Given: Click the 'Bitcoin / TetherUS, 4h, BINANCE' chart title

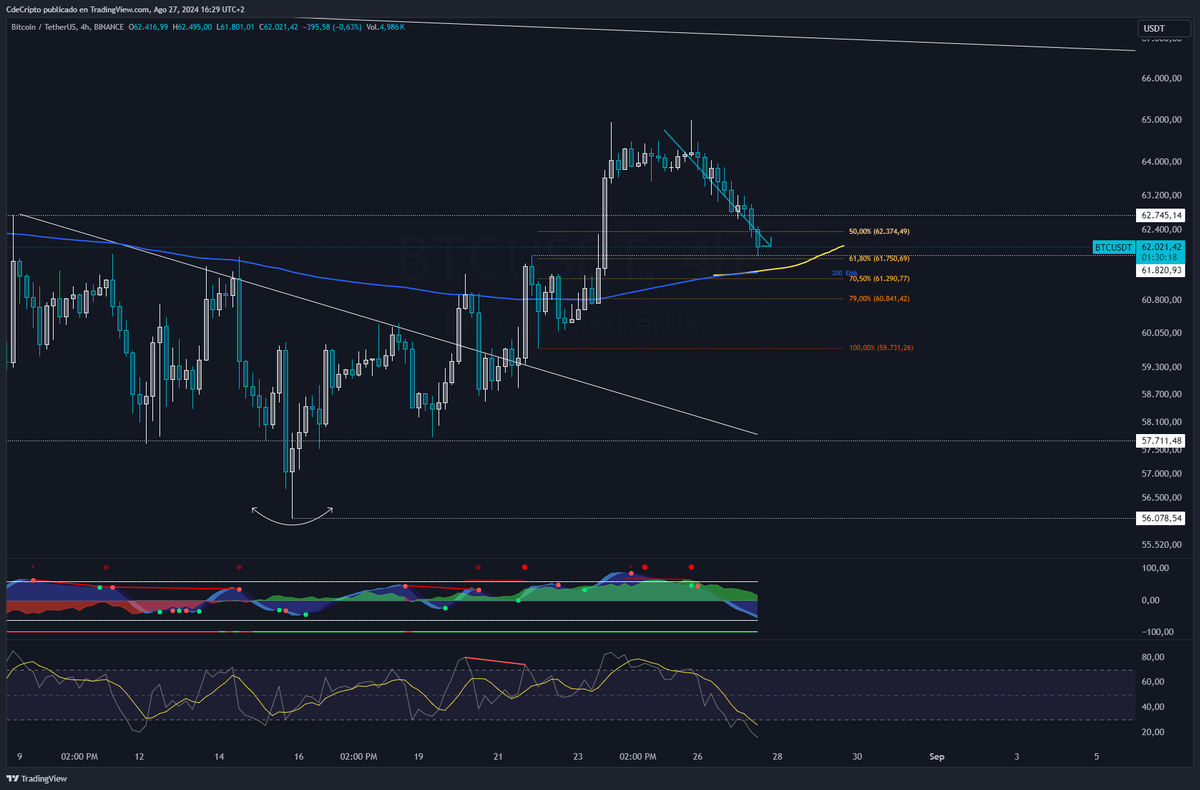Looking at the screenshot, I should click(67, 27).
